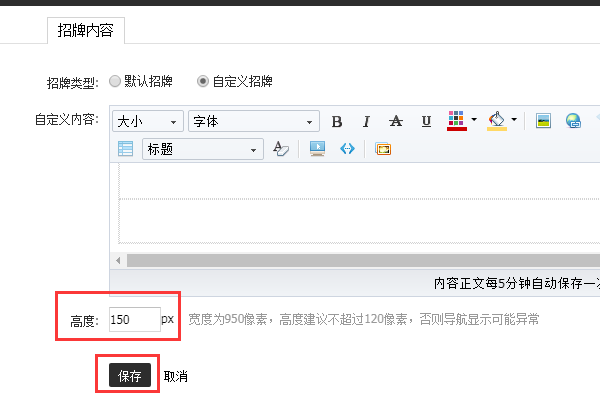Select 自定义招牌 radio button

pos(203,81)
